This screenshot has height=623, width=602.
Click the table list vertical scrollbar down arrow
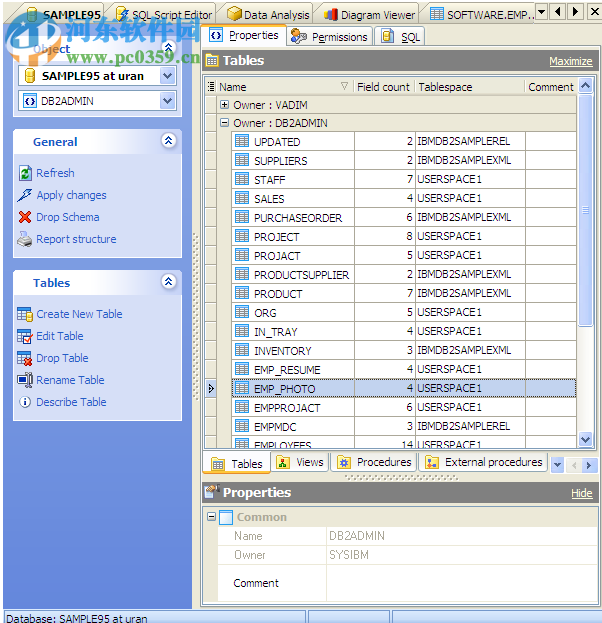point(586,440)
